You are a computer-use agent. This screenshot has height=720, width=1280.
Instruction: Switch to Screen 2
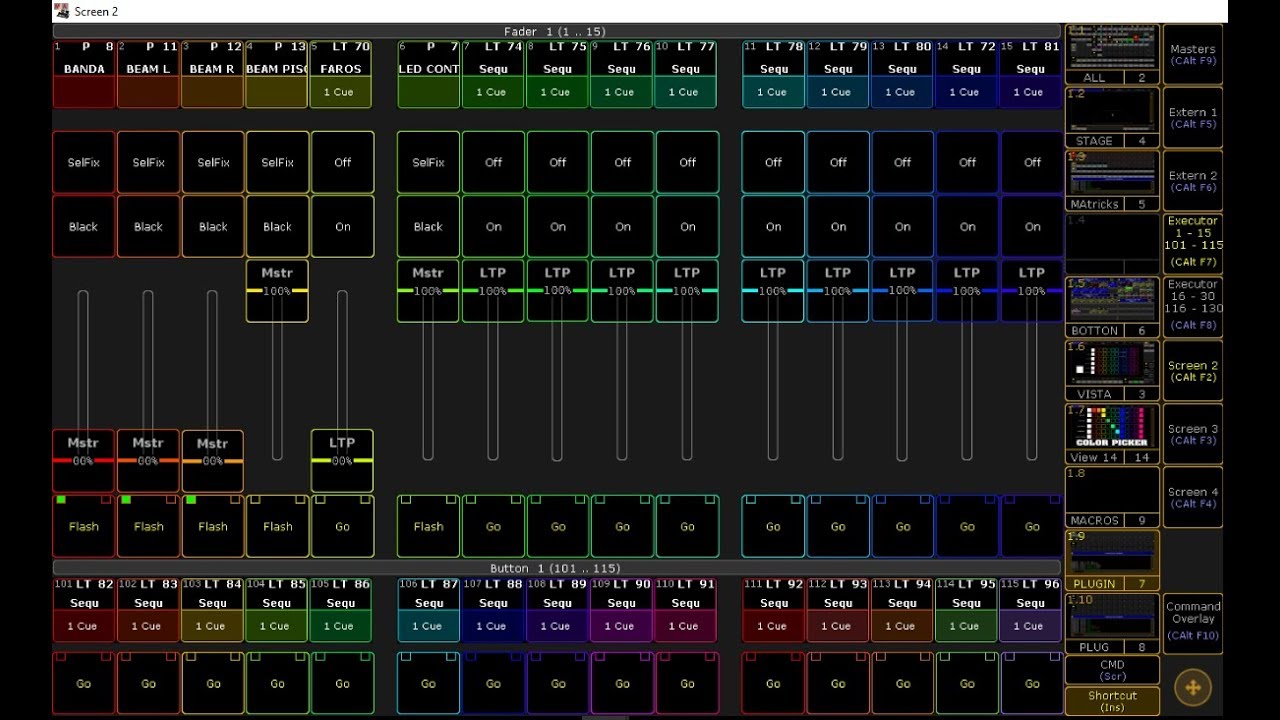(x=1193, y=370)
